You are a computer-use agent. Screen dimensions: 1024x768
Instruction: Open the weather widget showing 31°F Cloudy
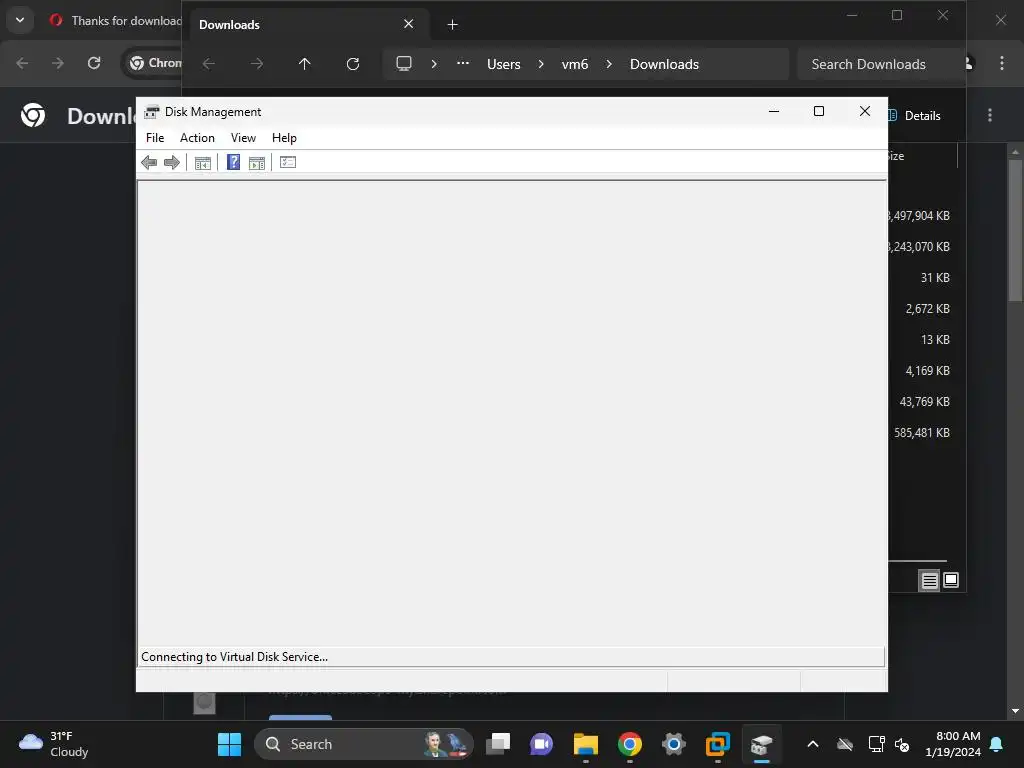click(x=54, y=744)
